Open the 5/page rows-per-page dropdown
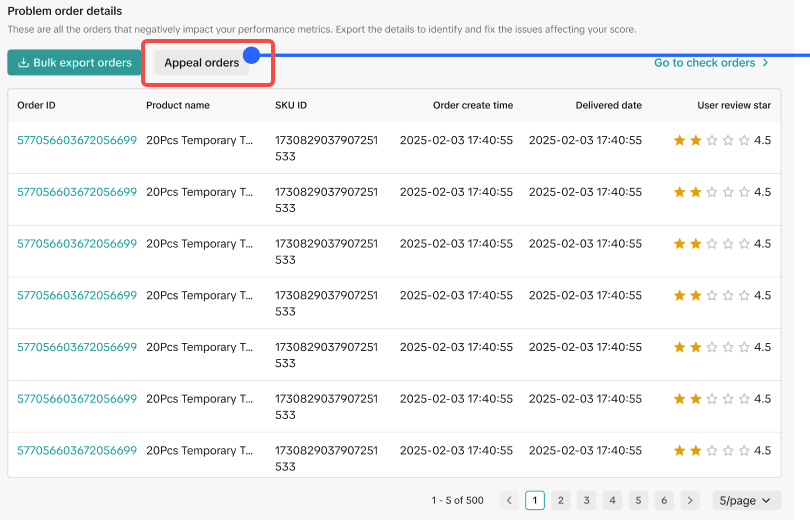 746,500
